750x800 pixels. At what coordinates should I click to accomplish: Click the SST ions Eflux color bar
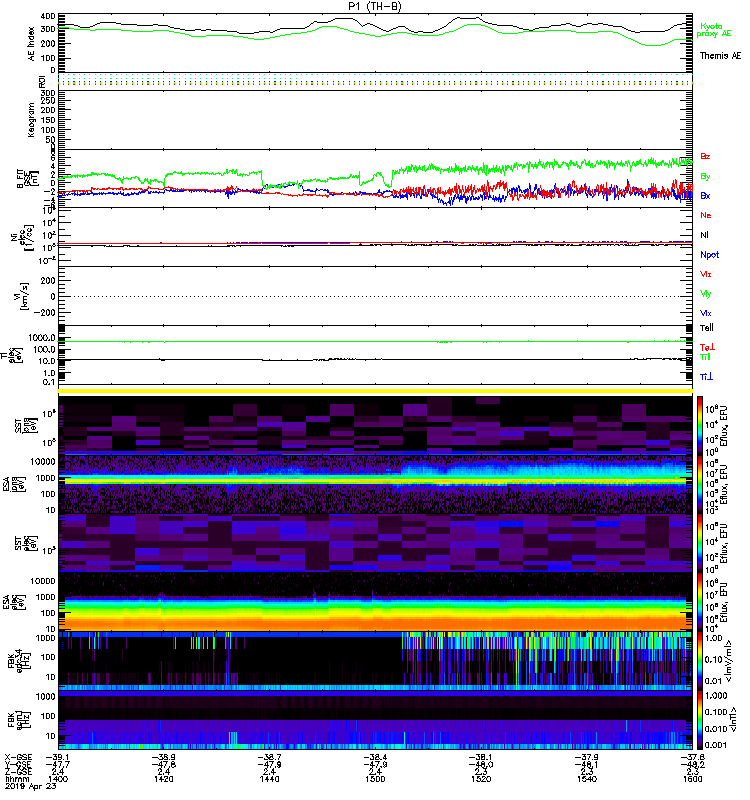[x=699, y=424]
